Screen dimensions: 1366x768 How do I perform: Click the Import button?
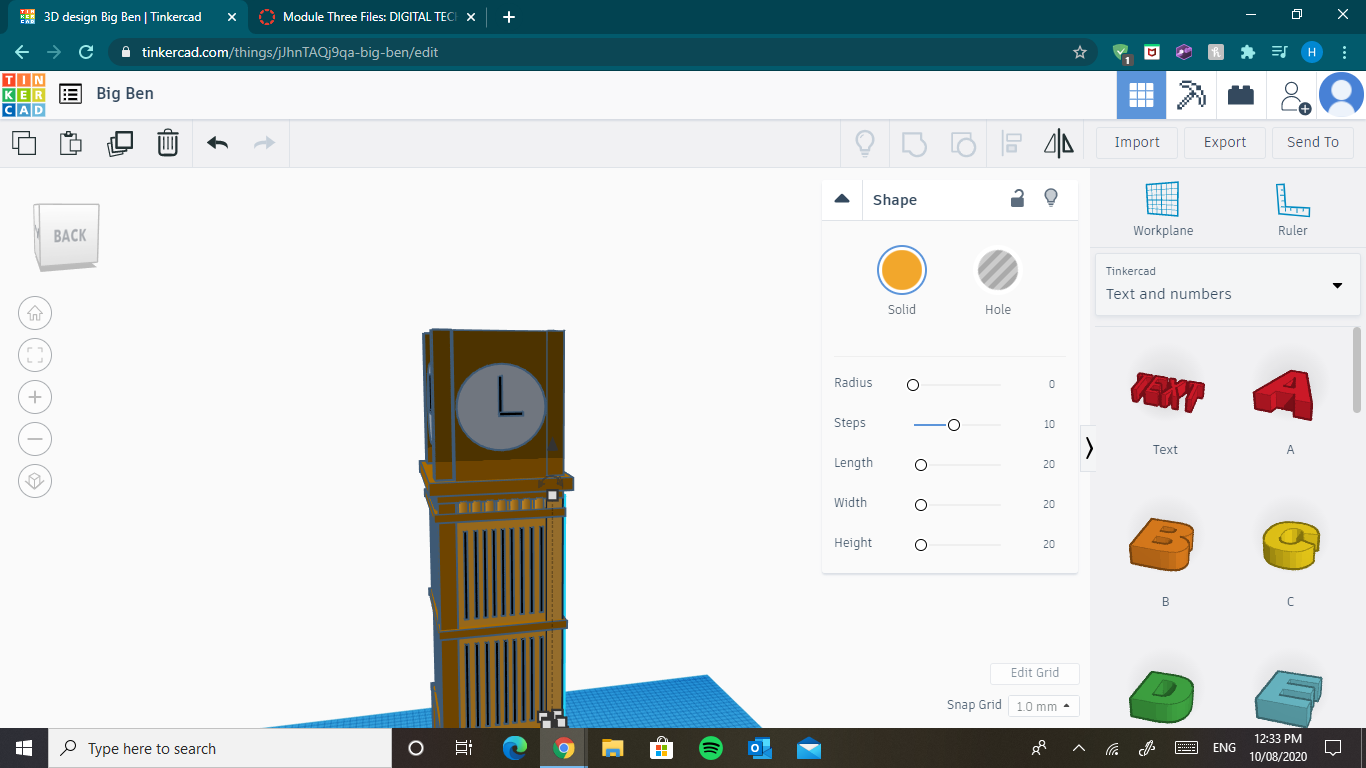(x=1137, y=142)
